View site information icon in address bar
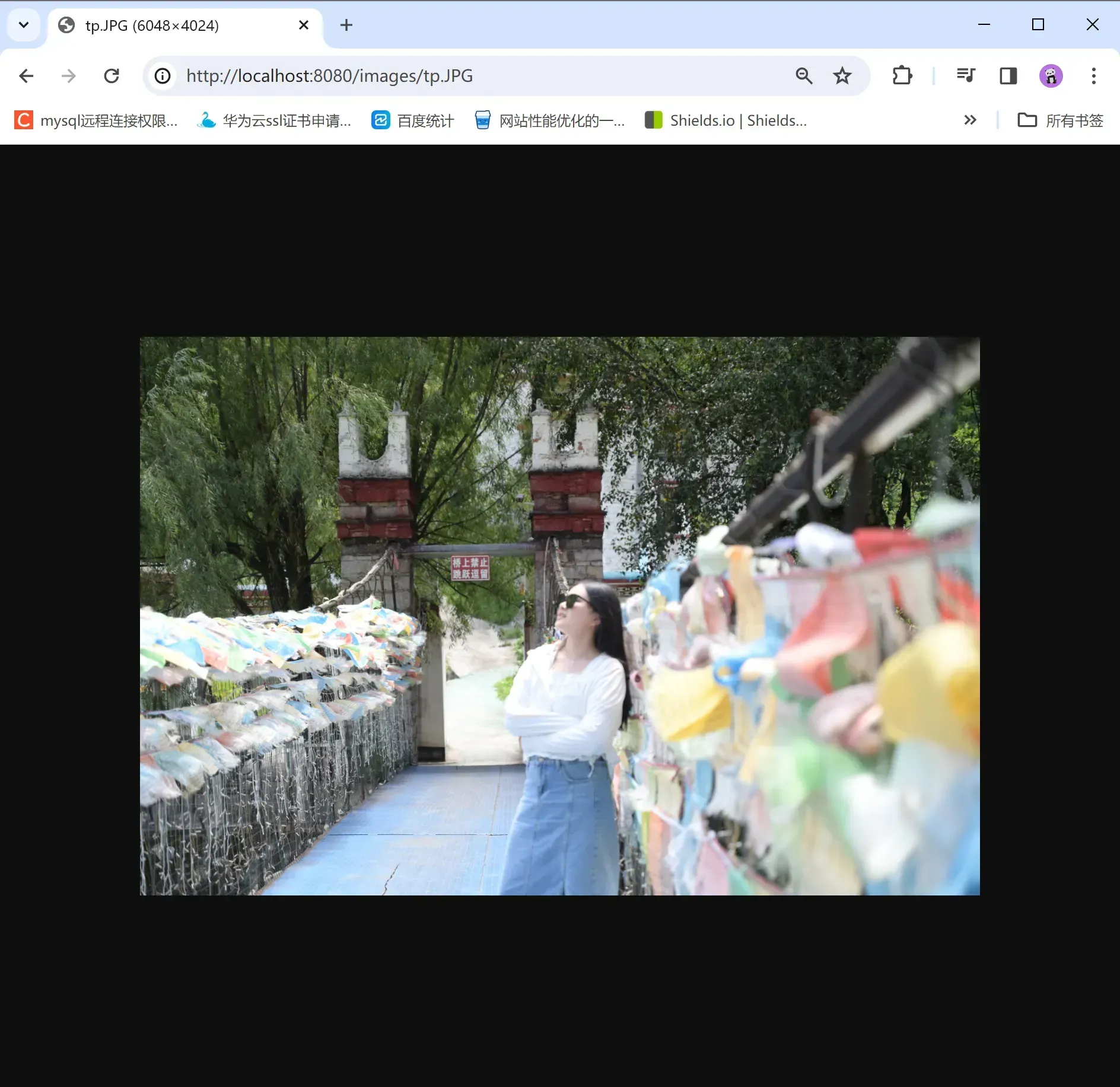This screenshot has height=1087, width=1120. point(163,76)
